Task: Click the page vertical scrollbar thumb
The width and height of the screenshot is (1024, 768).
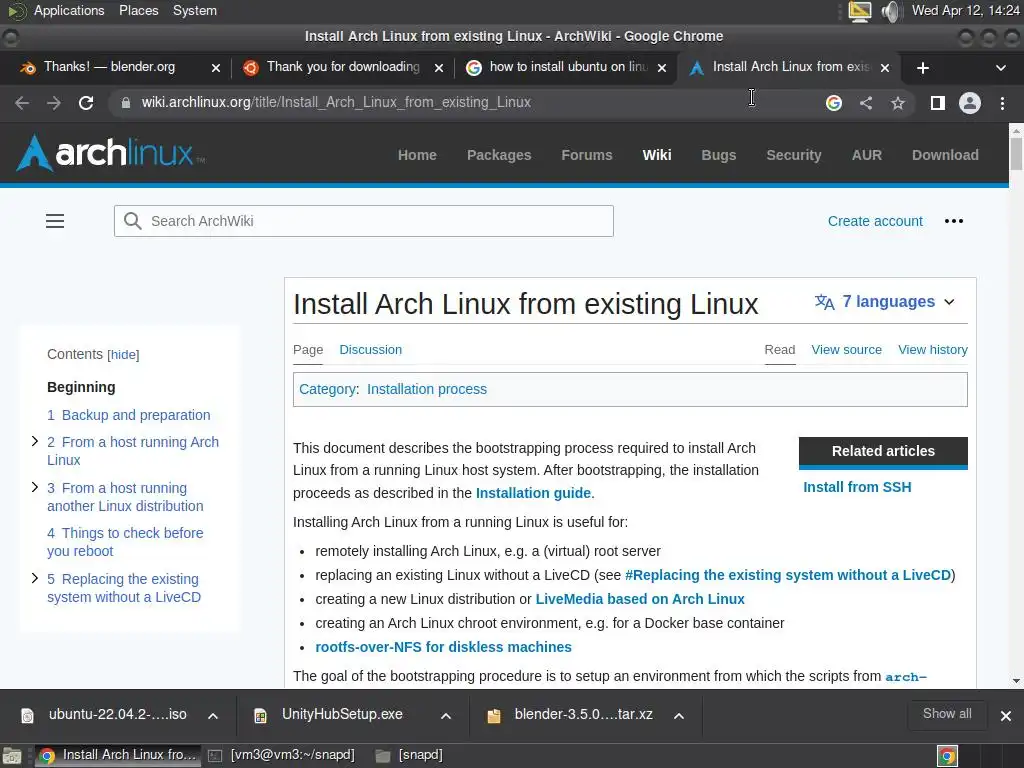Action: click(x=1016, y=154)
